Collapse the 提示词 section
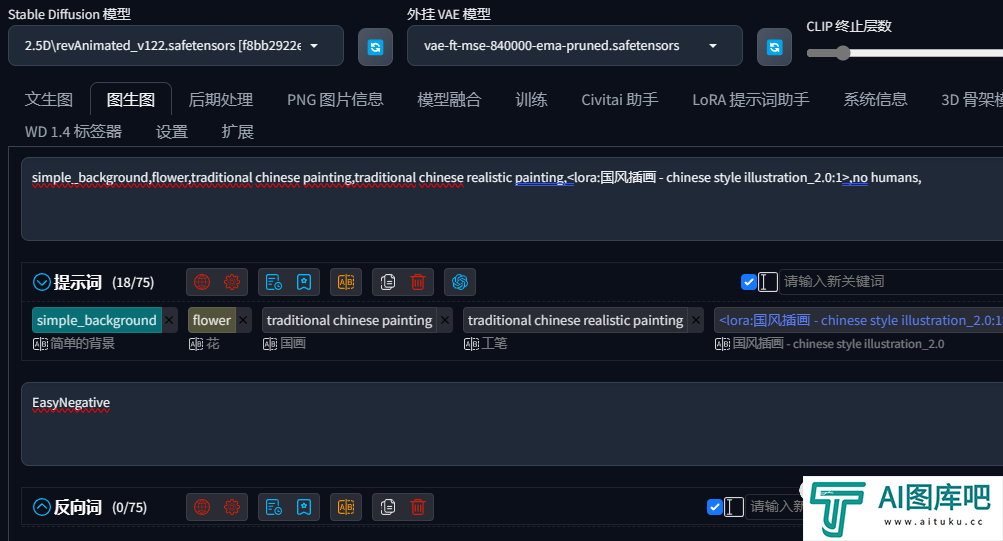This screenshot has height=541, width=1003. [x=42, y=282]
